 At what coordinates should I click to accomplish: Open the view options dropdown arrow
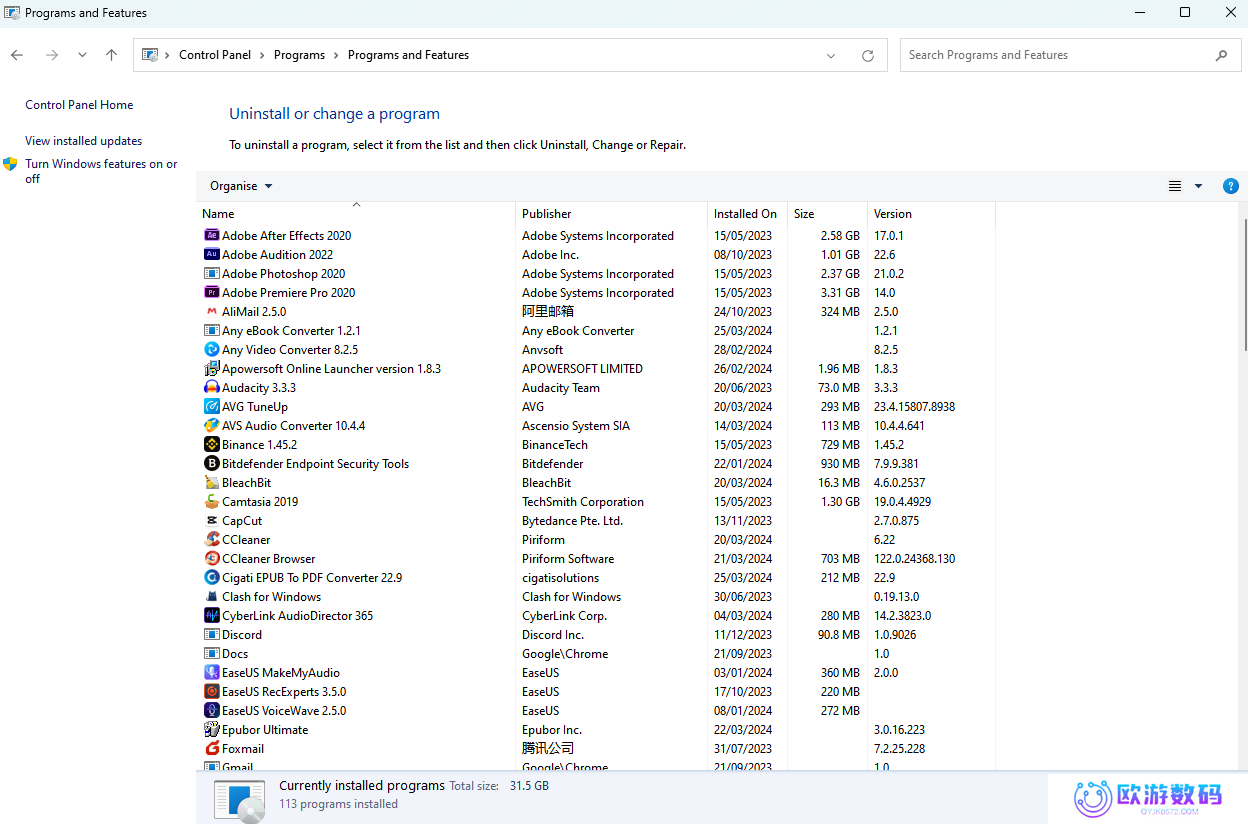pos(1198,186)
